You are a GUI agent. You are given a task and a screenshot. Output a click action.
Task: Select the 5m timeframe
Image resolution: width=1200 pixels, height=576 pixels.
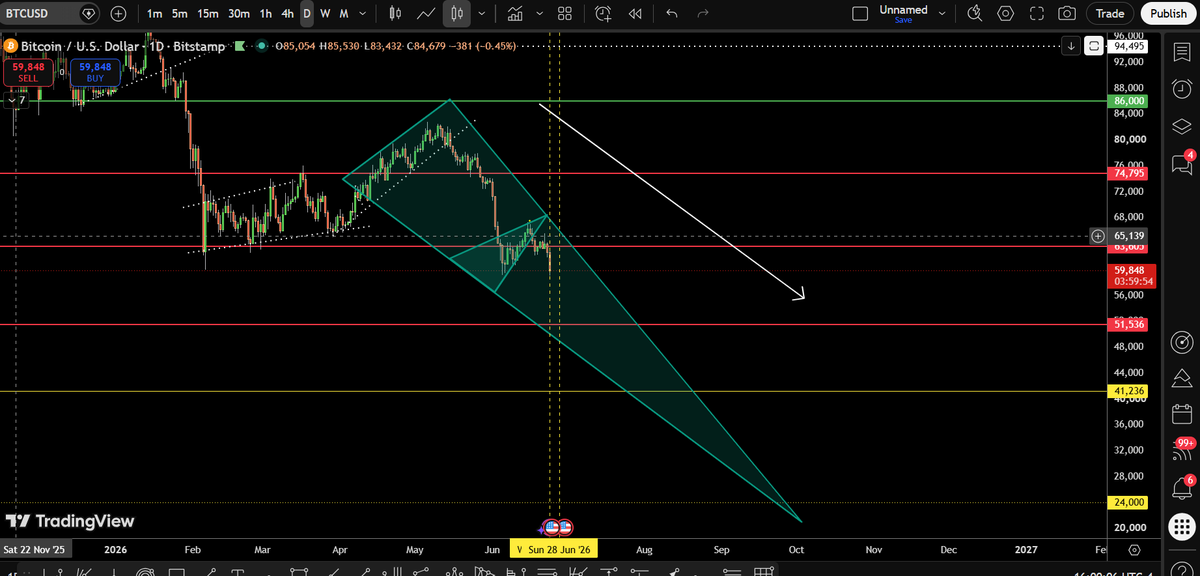[x=179, y=14]
